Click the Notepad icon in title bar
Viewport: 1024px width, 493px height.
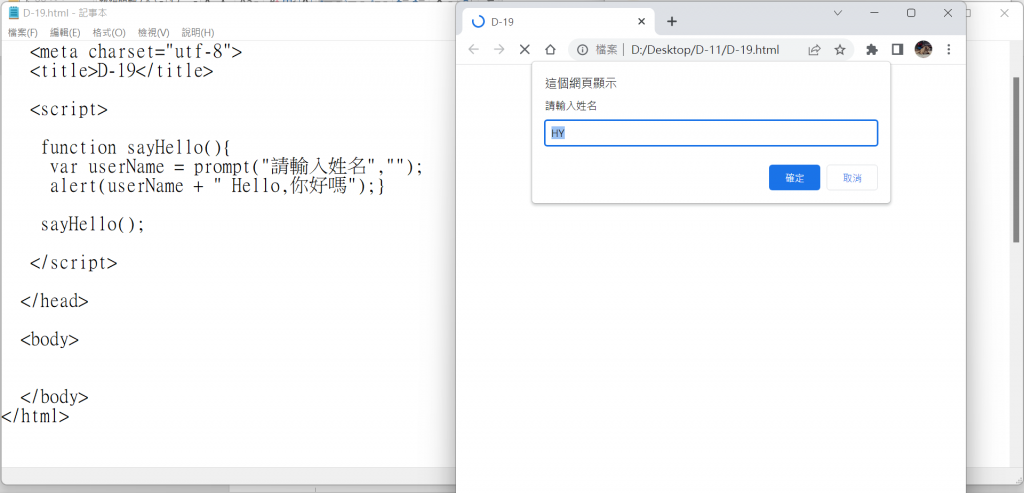tap(14, 12)
